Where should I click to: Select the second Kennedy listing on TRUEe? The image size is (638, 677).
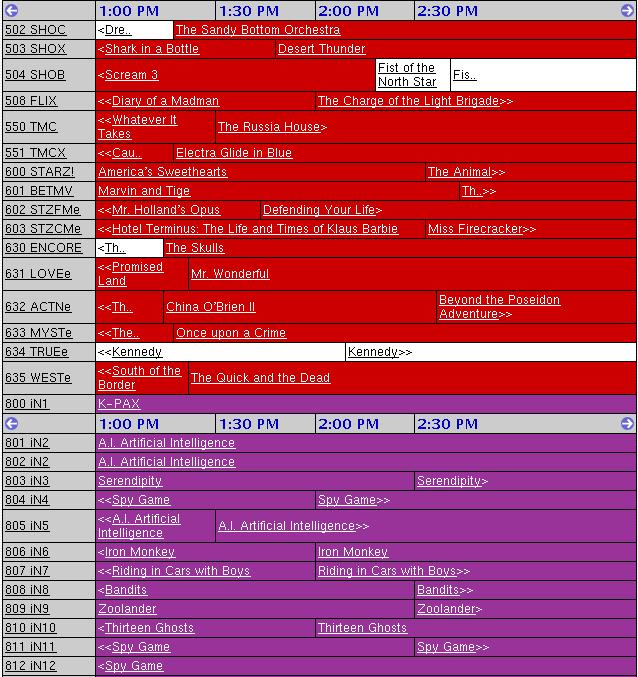373,351
